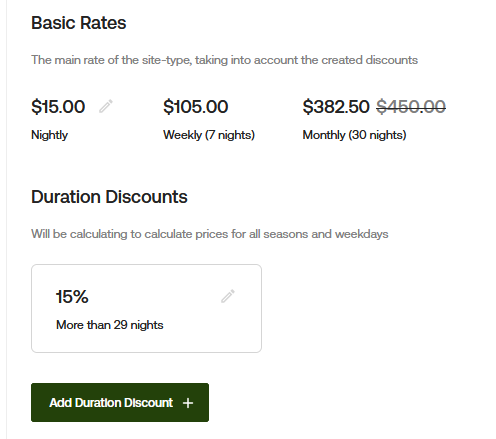Open the 15% discount card
This screenshot has height=439, width=496.
[146, 308]
